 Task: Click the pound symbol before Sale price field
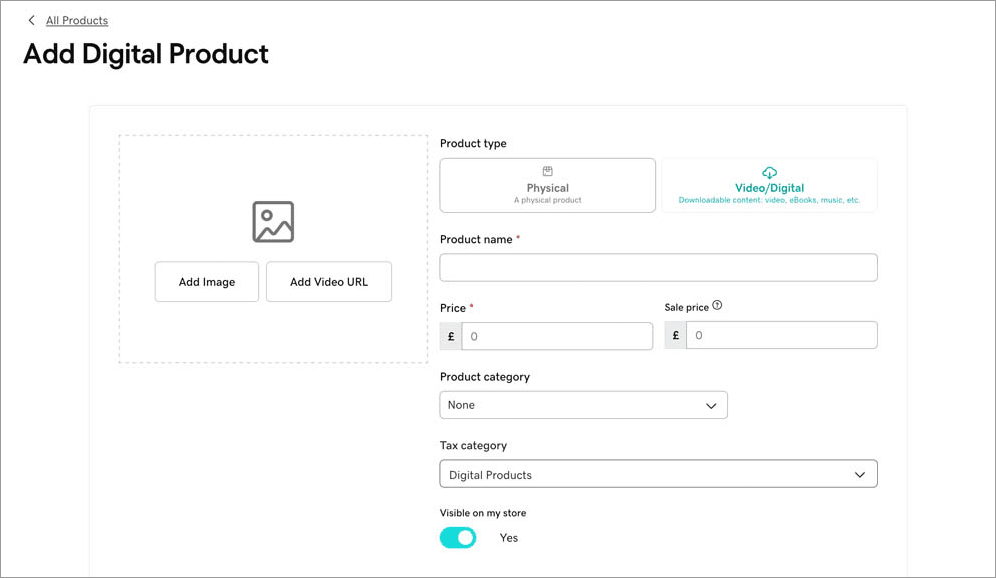[x=675, y=335]
